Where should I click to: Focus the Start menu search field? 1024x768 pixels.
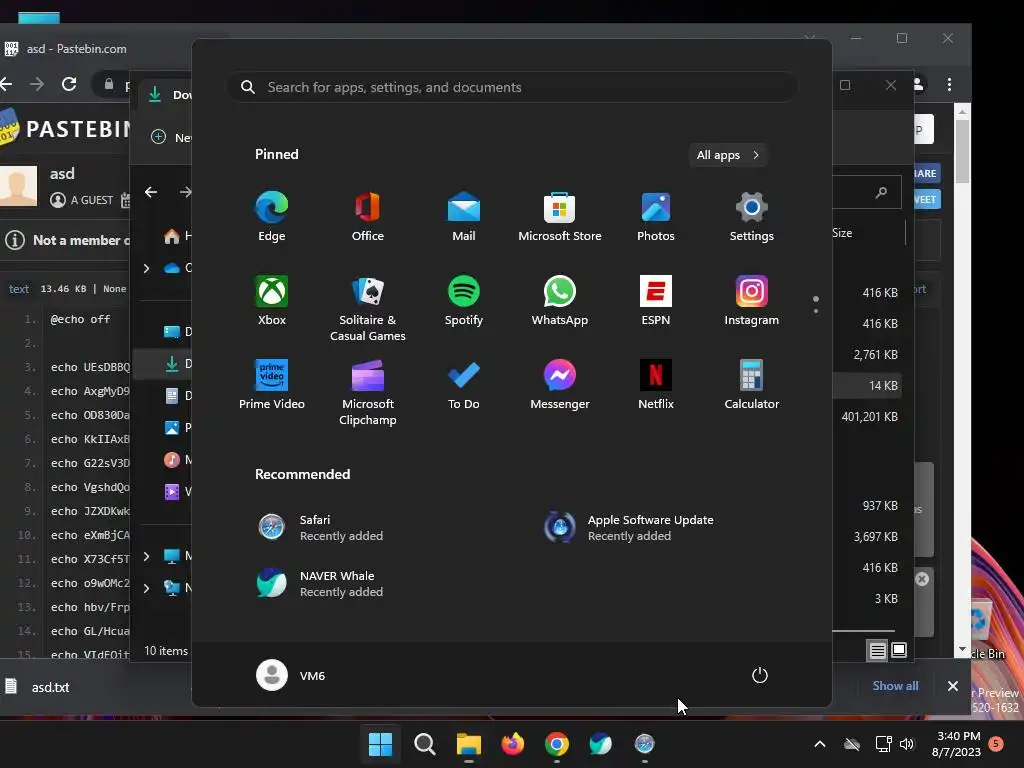tap(512, 88)
